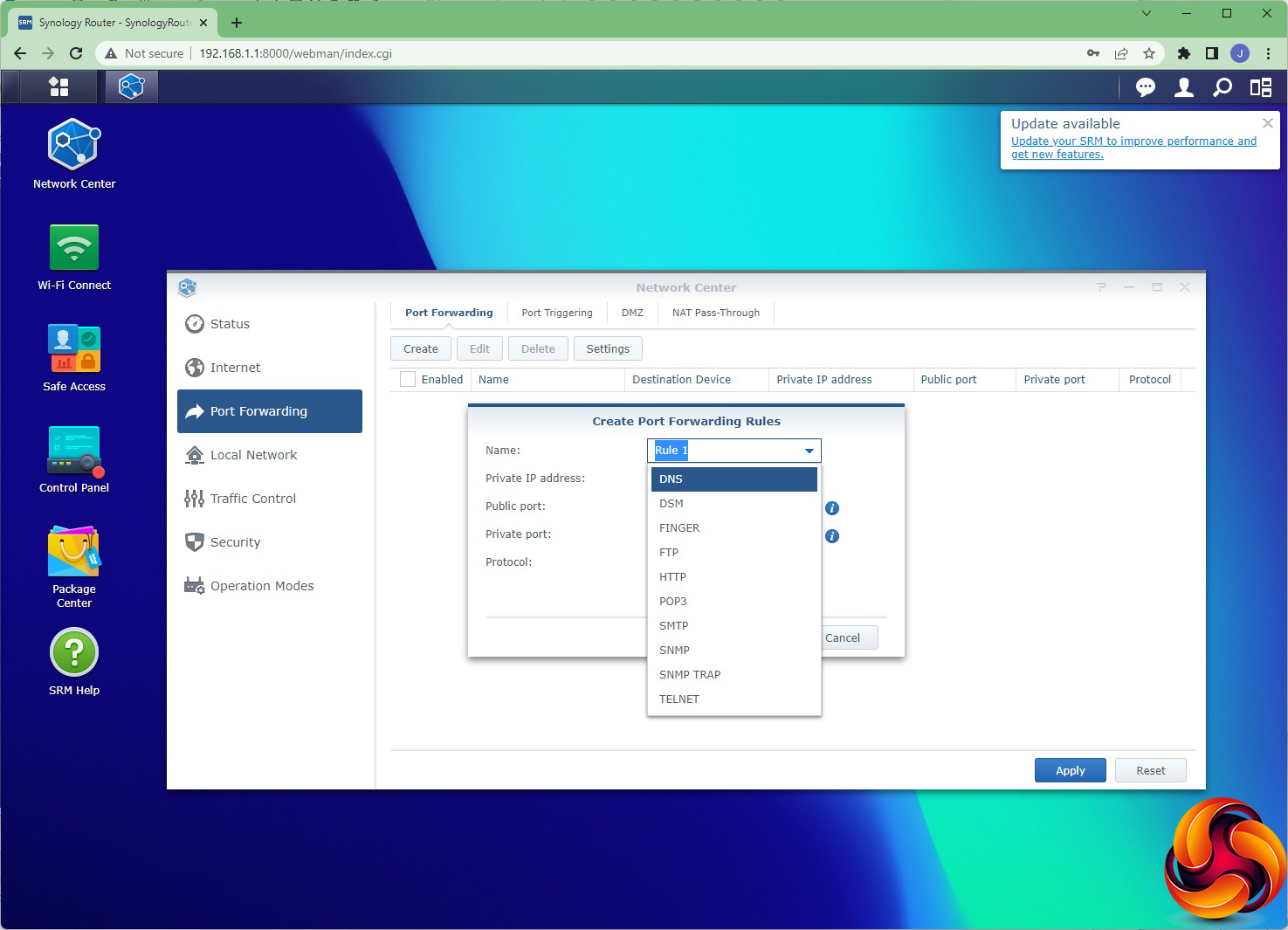Toggle the Chrome side panel icon

coord(1211,53)
